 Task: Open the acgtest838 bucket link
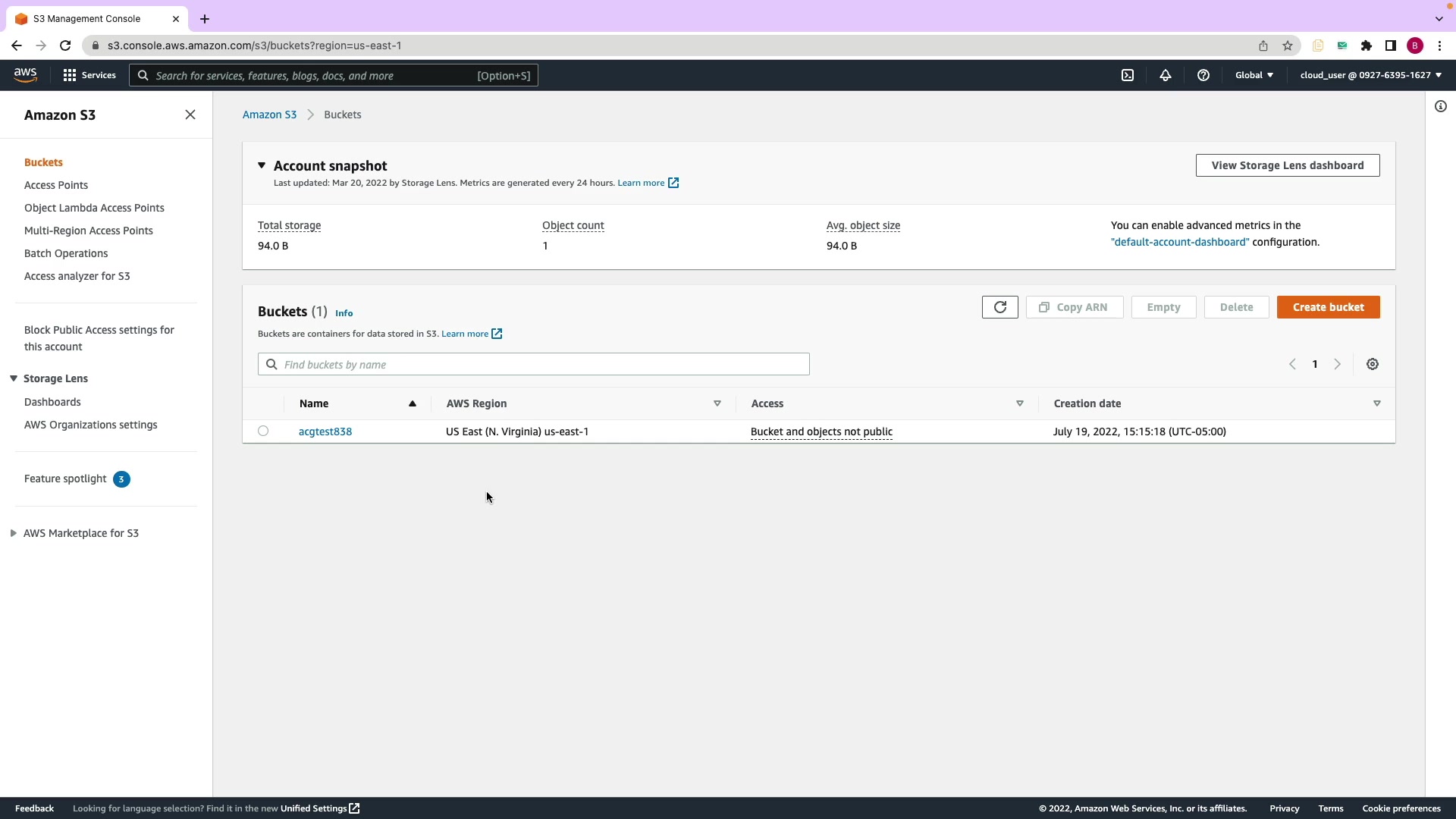pyautogui.click(x=325, y=431)
